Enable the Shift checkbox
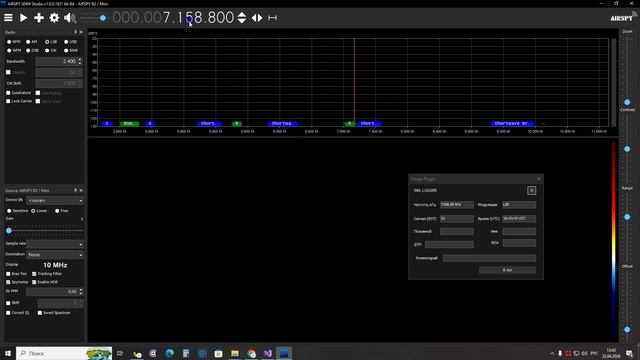Viewport: 640px width, 360px height. [x=8, y=303]
